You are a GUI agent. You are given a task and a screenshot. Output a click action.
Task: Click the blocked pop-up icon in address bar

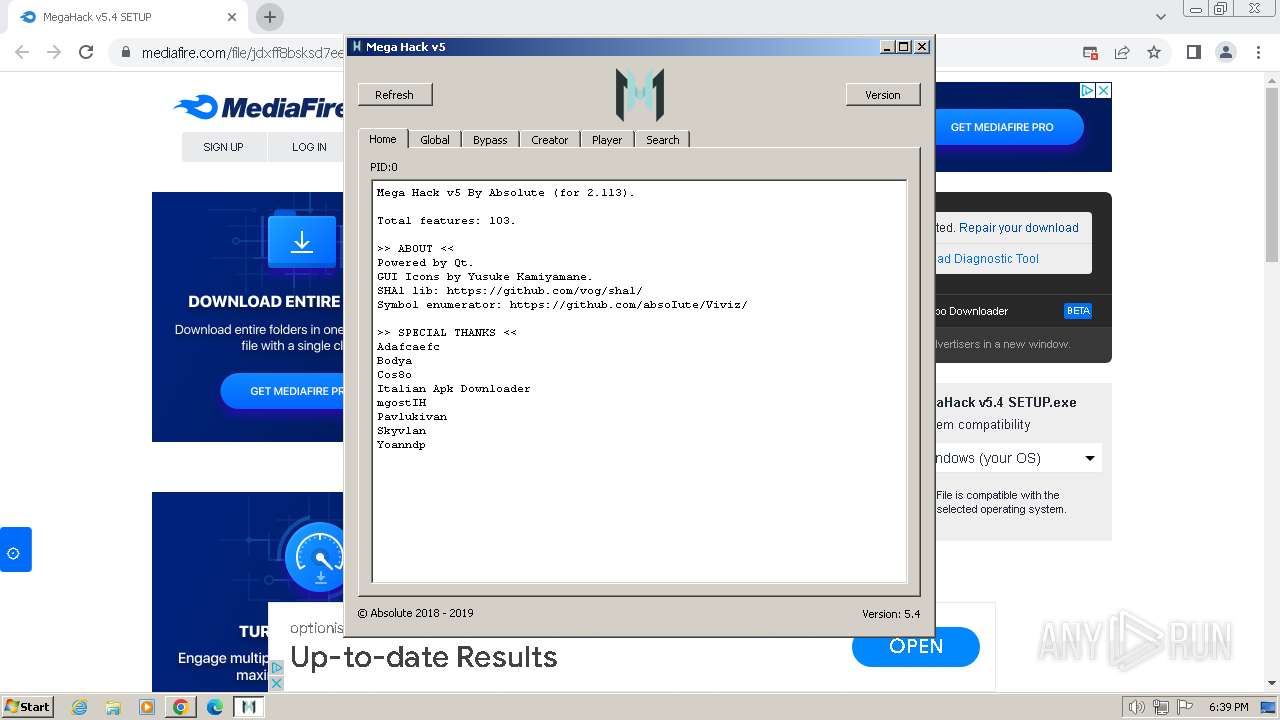click(1090, 52)
